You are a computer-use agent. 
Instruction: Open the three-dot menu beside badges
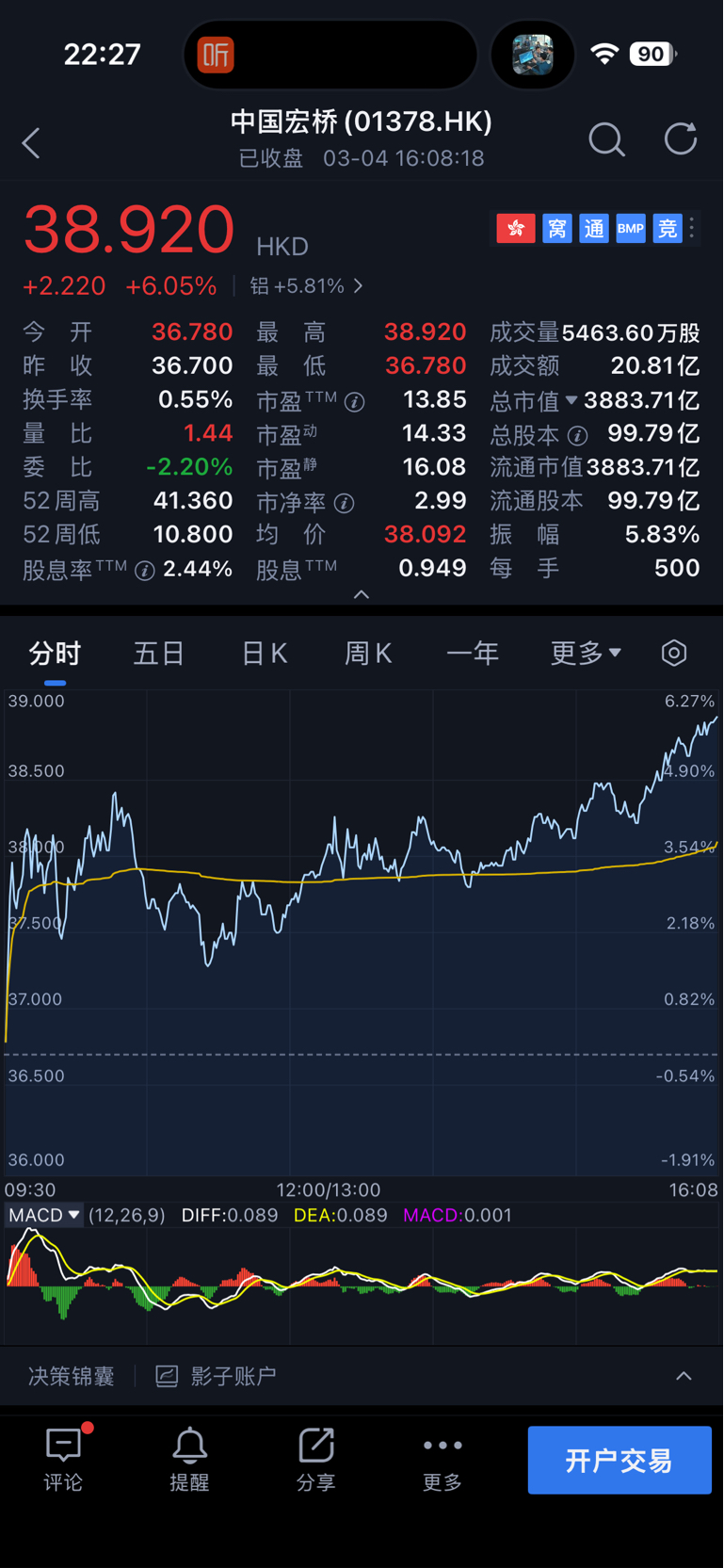coord(692,228)
